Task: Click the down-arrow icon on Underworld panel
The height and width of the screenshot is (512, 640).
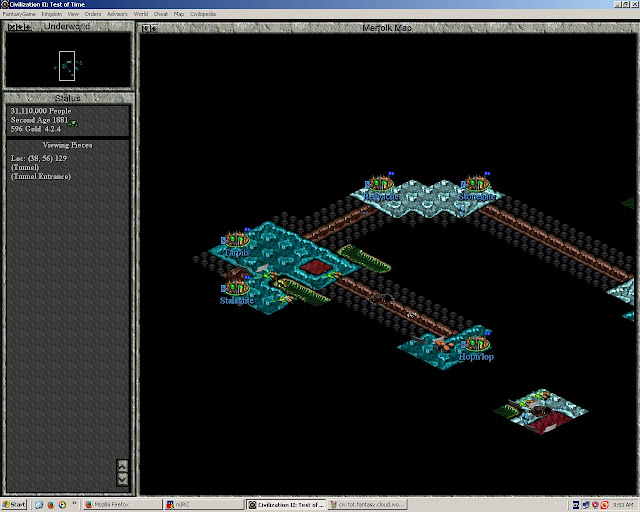Action: click(20, 27)
